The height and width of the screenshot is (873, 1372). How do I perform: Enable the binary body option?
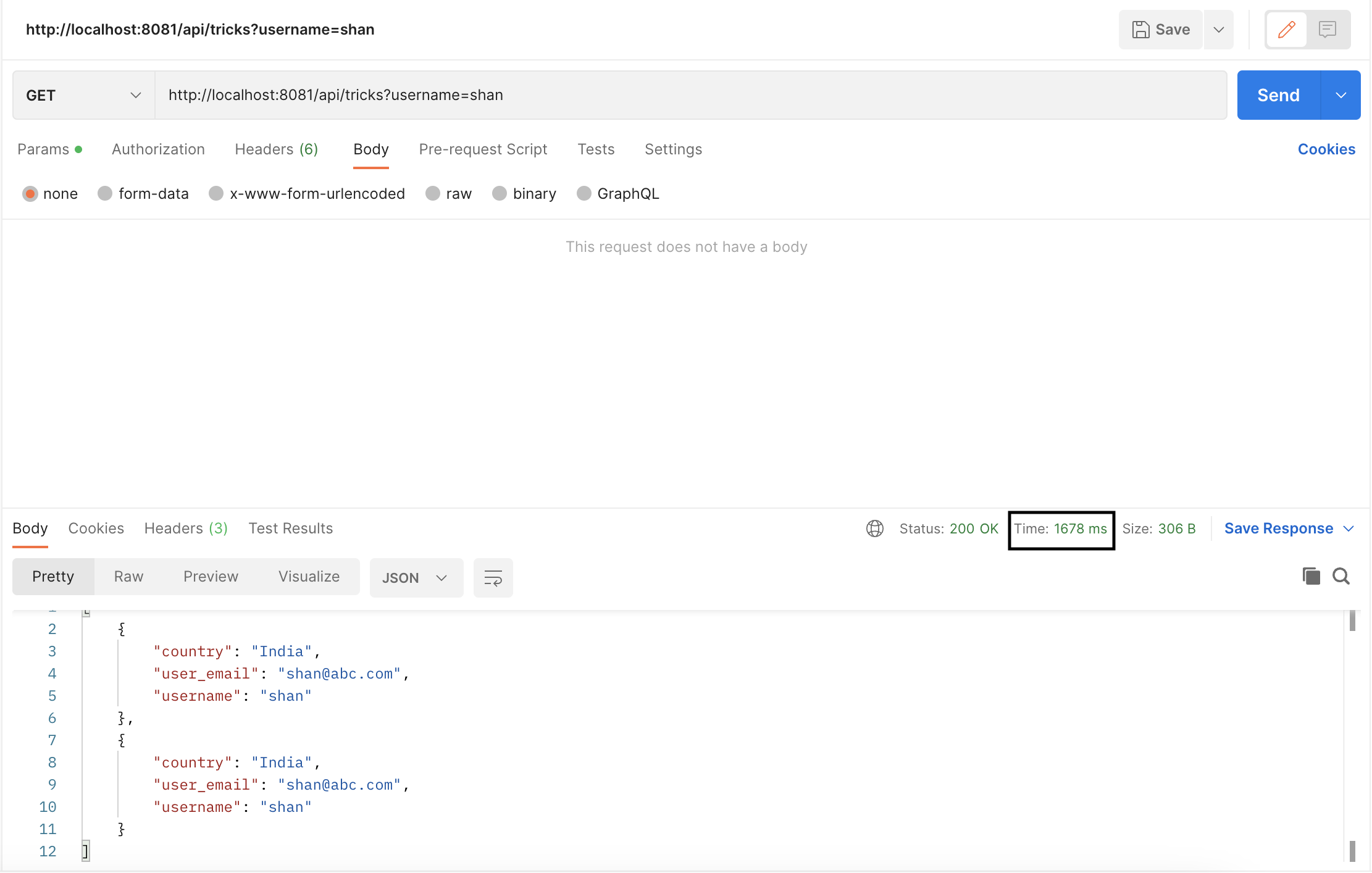click(x=500, y=194)
